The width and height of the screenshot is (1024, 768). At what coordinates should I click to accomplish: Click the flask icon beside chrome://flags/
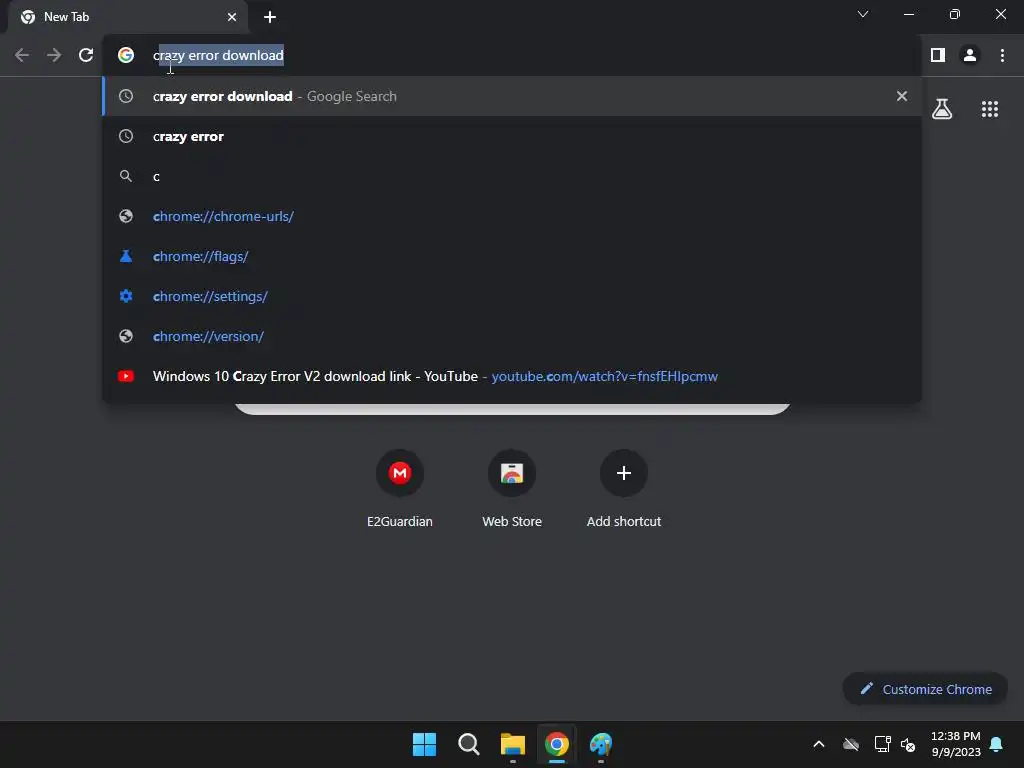pos(126,256)
